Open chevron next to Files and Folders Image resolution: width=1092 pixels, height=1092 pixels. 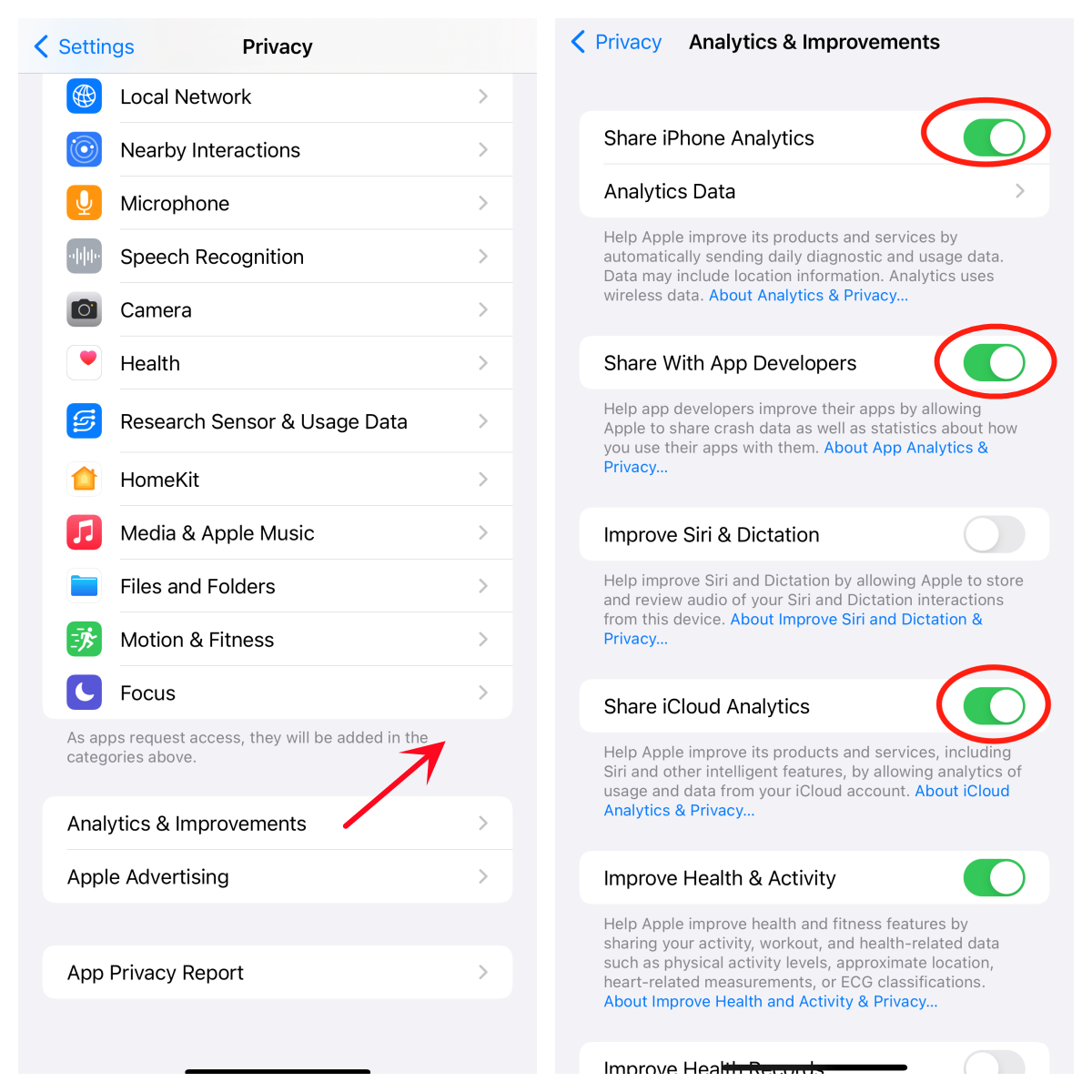pyautogui.click(x=483, y=586)
